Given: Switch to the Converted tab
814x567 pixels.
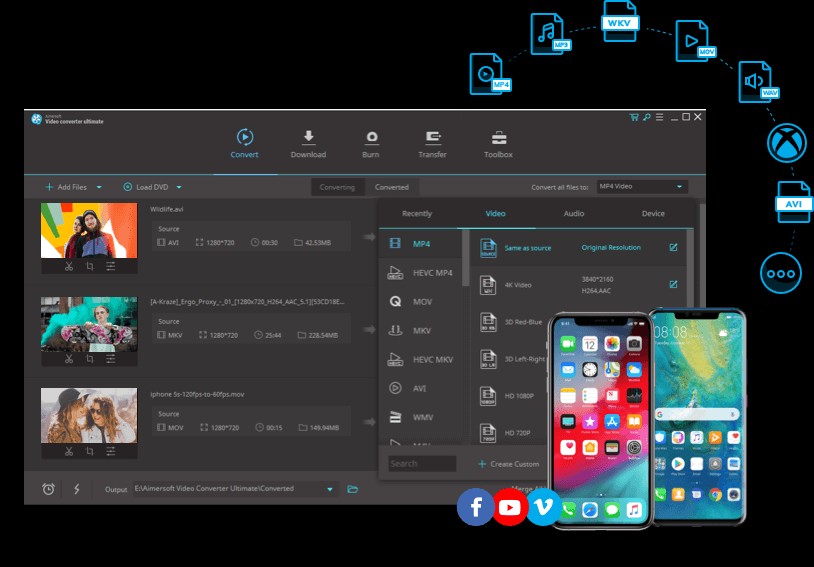Looking at the screenshot, I should (x=392, y=187).
